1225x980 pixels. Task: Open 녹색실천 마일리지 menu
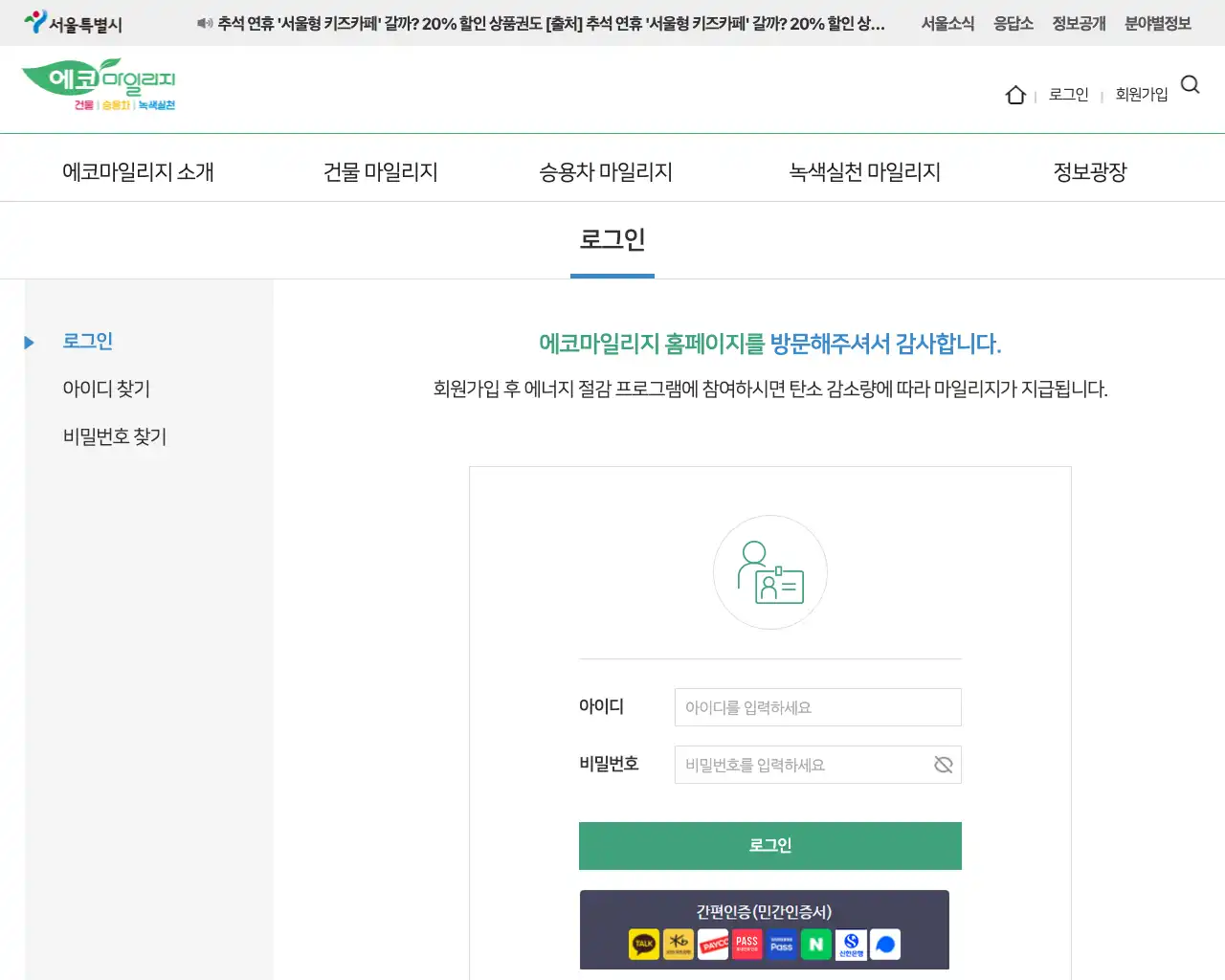[865, 172]
